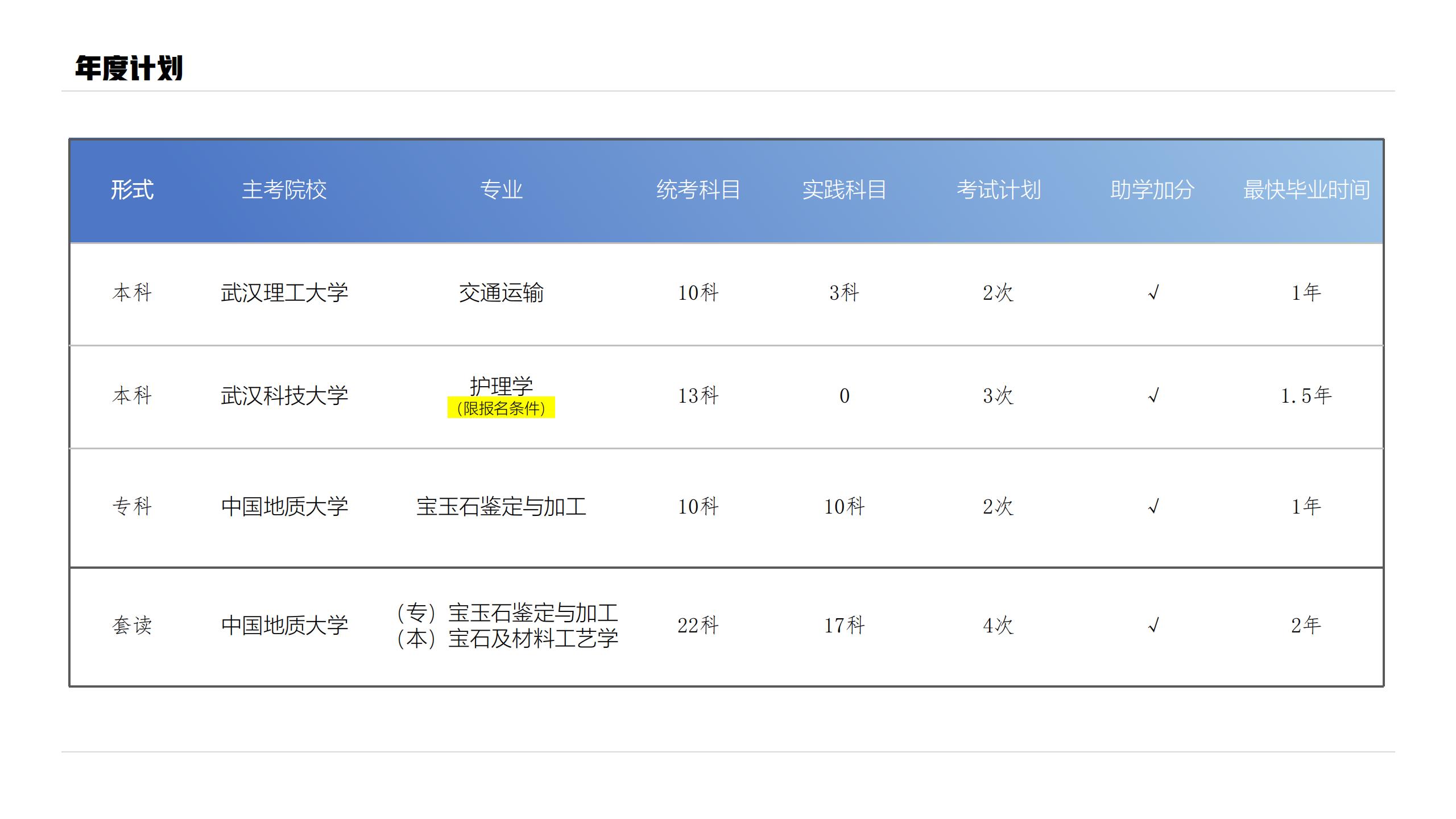Select the 22科 cell
1456x819 pixels.
pyautogui.click(x=698, y=626)
